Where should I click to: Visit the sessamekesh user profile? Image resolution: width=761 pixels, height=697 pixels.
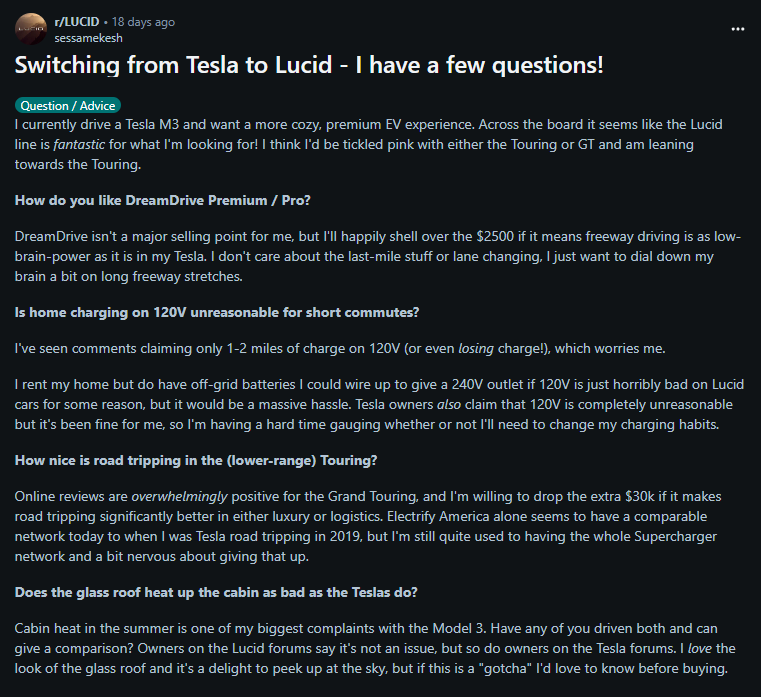[86, 36]
